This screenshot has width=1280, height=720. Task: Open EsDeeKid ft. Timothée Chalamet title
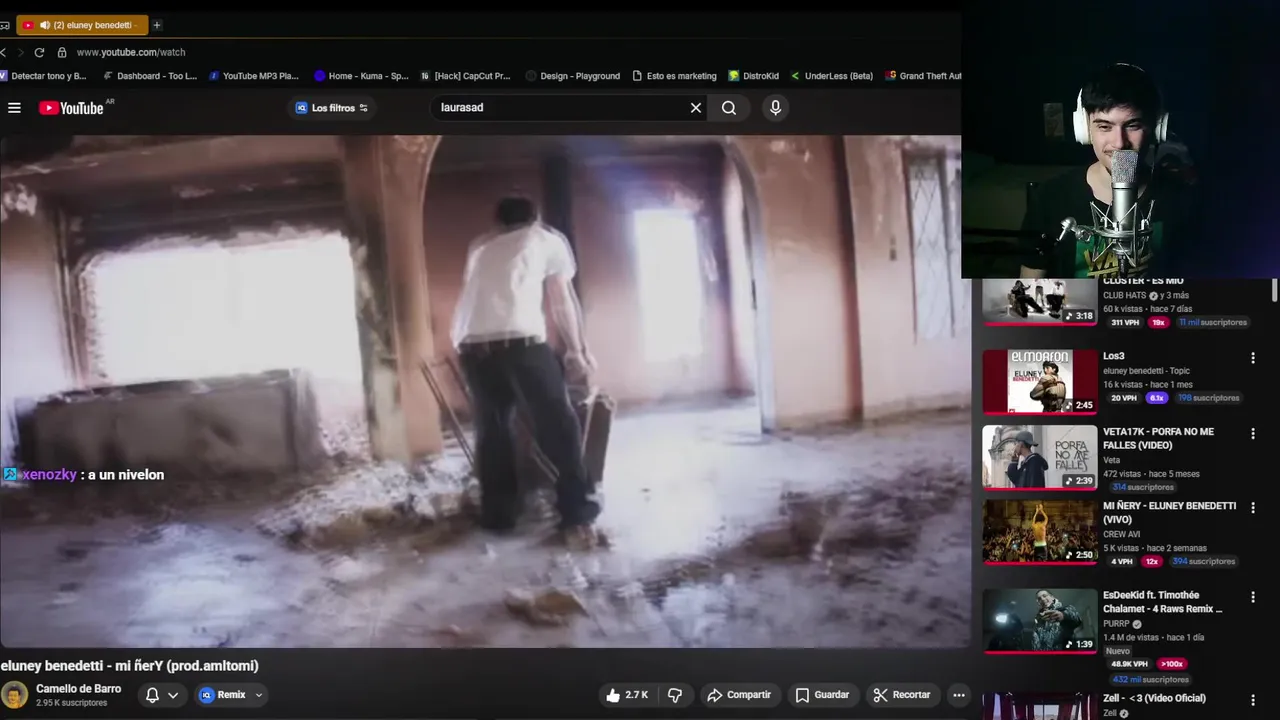click(x=1163, y=602)
